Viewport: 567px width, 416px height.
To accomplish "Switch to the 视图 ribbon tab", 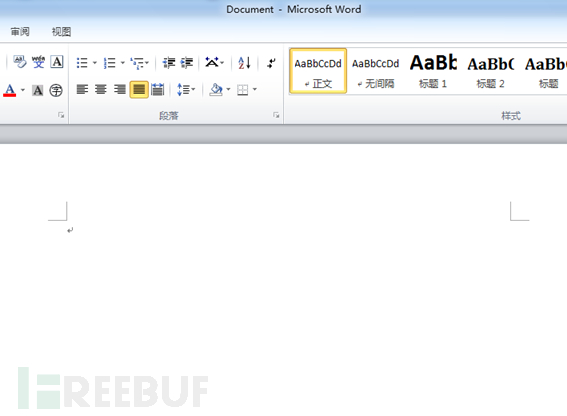I will (x=61, y=32).
